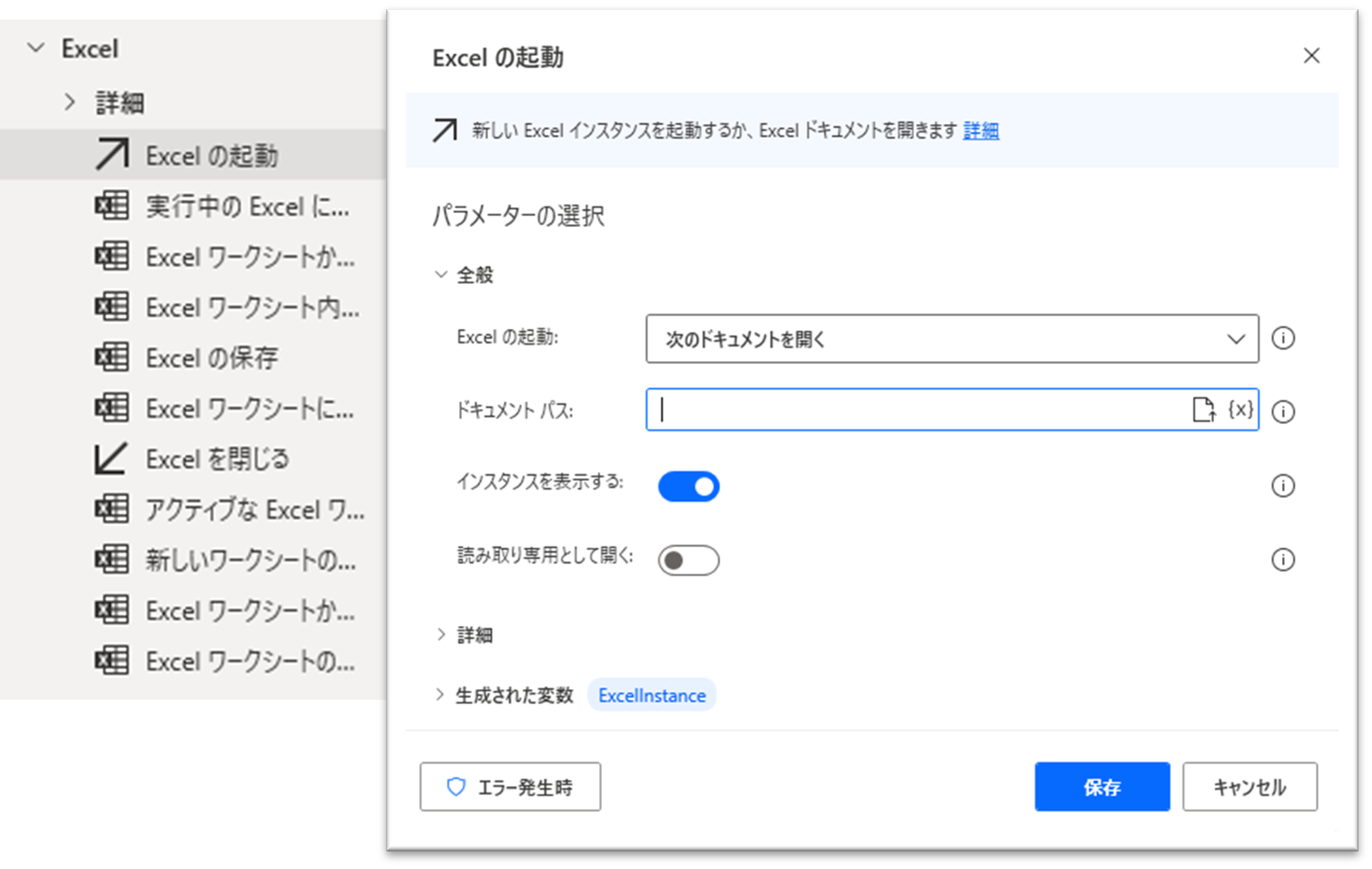The height and width of the screenshot is (869, 1372).
Task: Expand the 詳細 section in the dialog
Action: coord(441,634)
